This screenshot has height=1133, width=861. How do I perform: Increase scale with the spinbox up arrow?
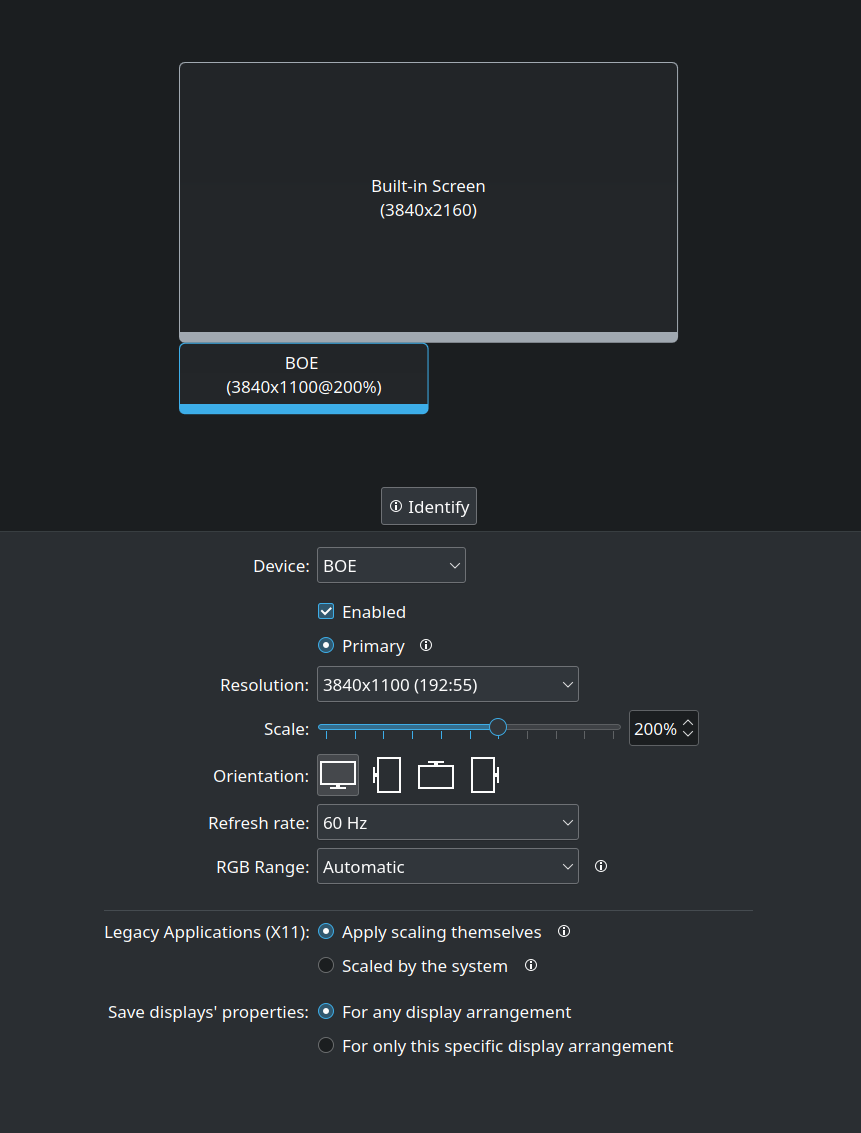tap(688, 722)
